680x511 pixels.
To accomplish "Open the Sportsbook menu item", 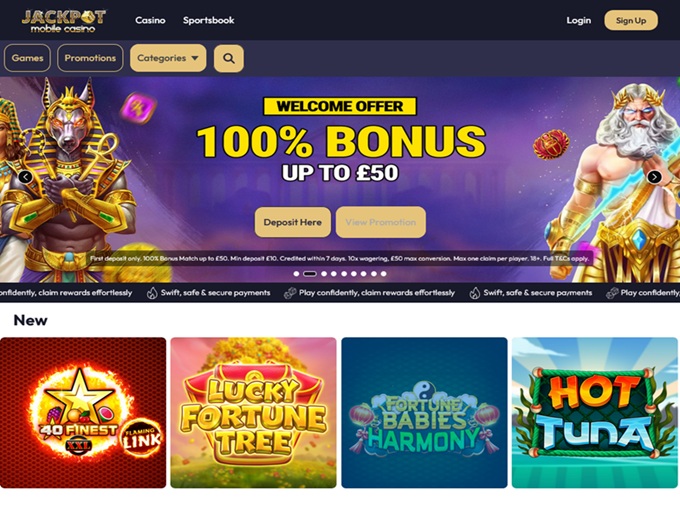I will coord(209,20).
